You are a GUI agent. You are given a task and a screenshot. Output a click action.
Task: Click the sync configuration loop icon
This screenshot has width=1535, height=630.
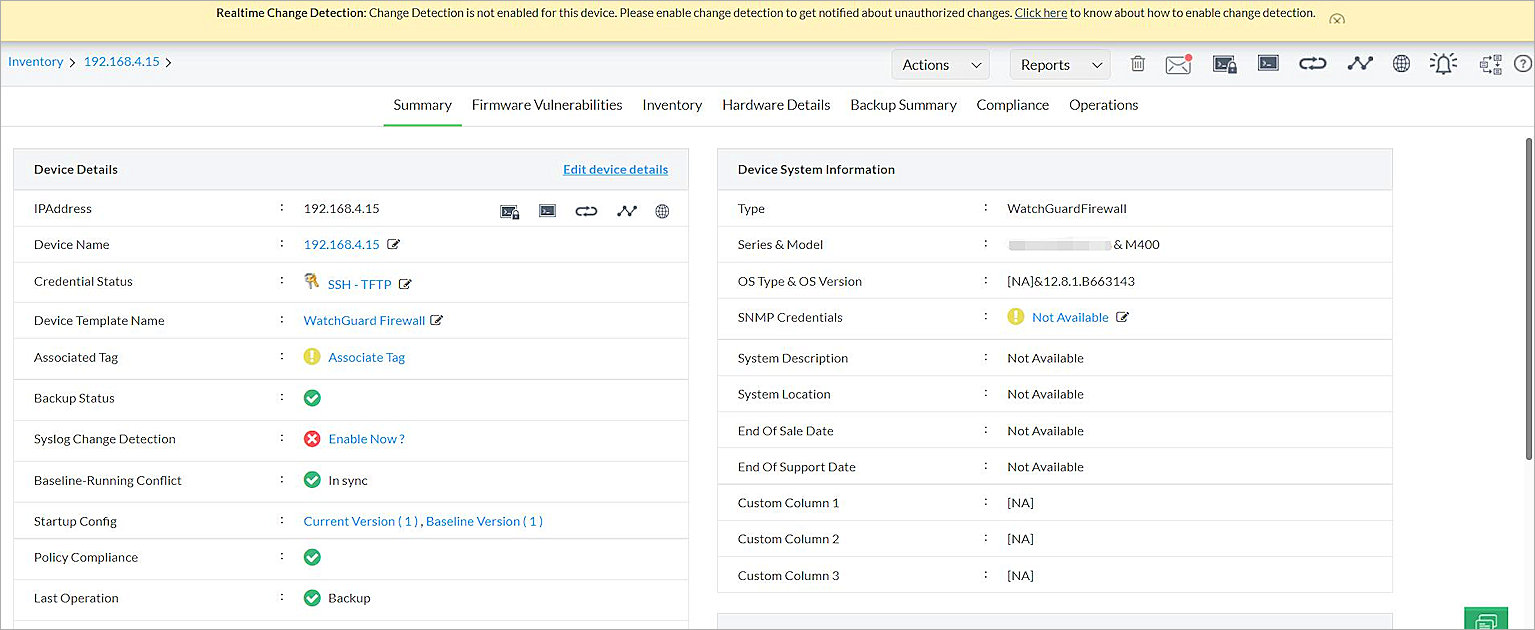pos(1312,63)
